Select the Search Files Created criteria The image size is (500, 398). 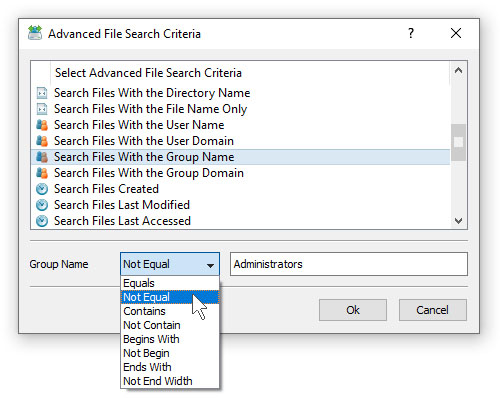click(240, 189)
